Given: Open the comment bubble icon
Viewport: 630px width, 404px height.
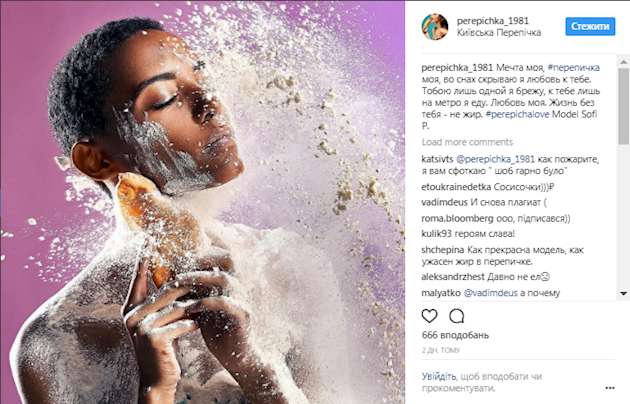Looking at the screenshot, I should pyautogui.click(x=457, y=316).
